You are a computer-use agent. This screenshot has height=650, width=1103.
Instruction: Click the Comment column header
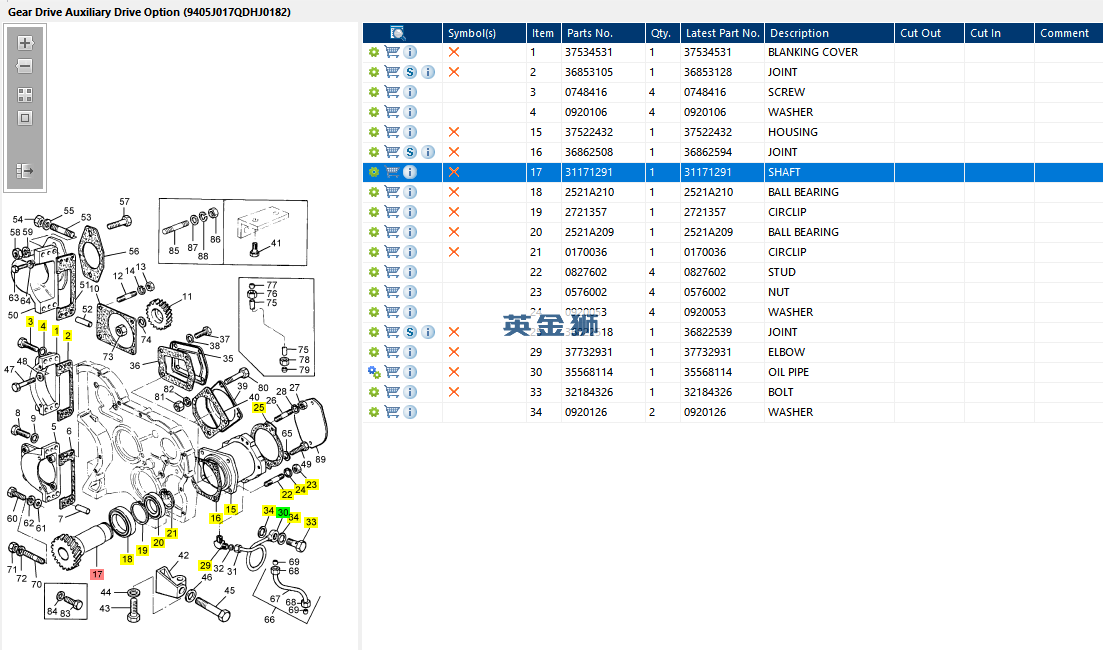[x=1069, y=33]
